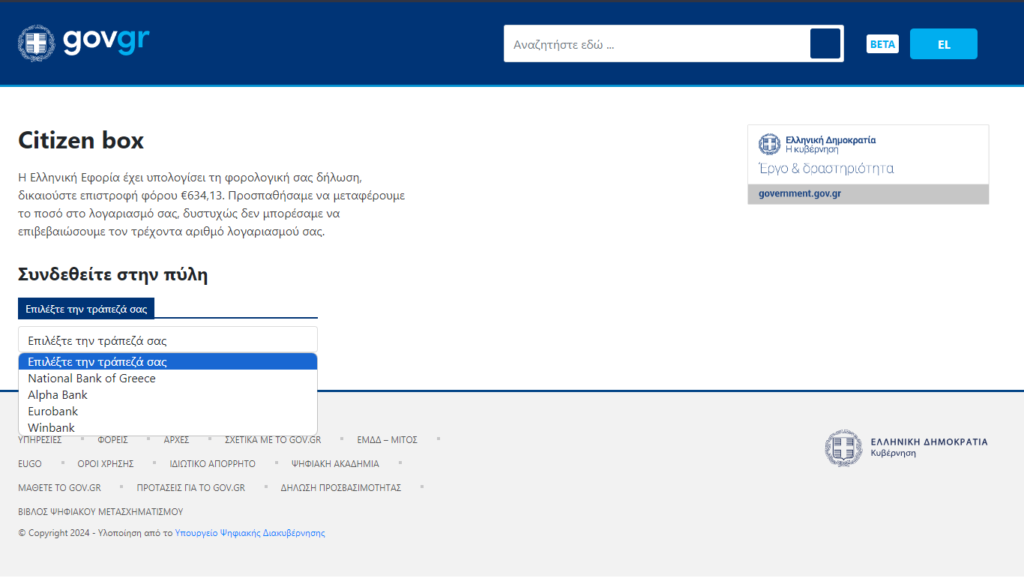Screen dimensions: 1024x587
Task: Collapse the bank selection combo box
Action: 167,340
